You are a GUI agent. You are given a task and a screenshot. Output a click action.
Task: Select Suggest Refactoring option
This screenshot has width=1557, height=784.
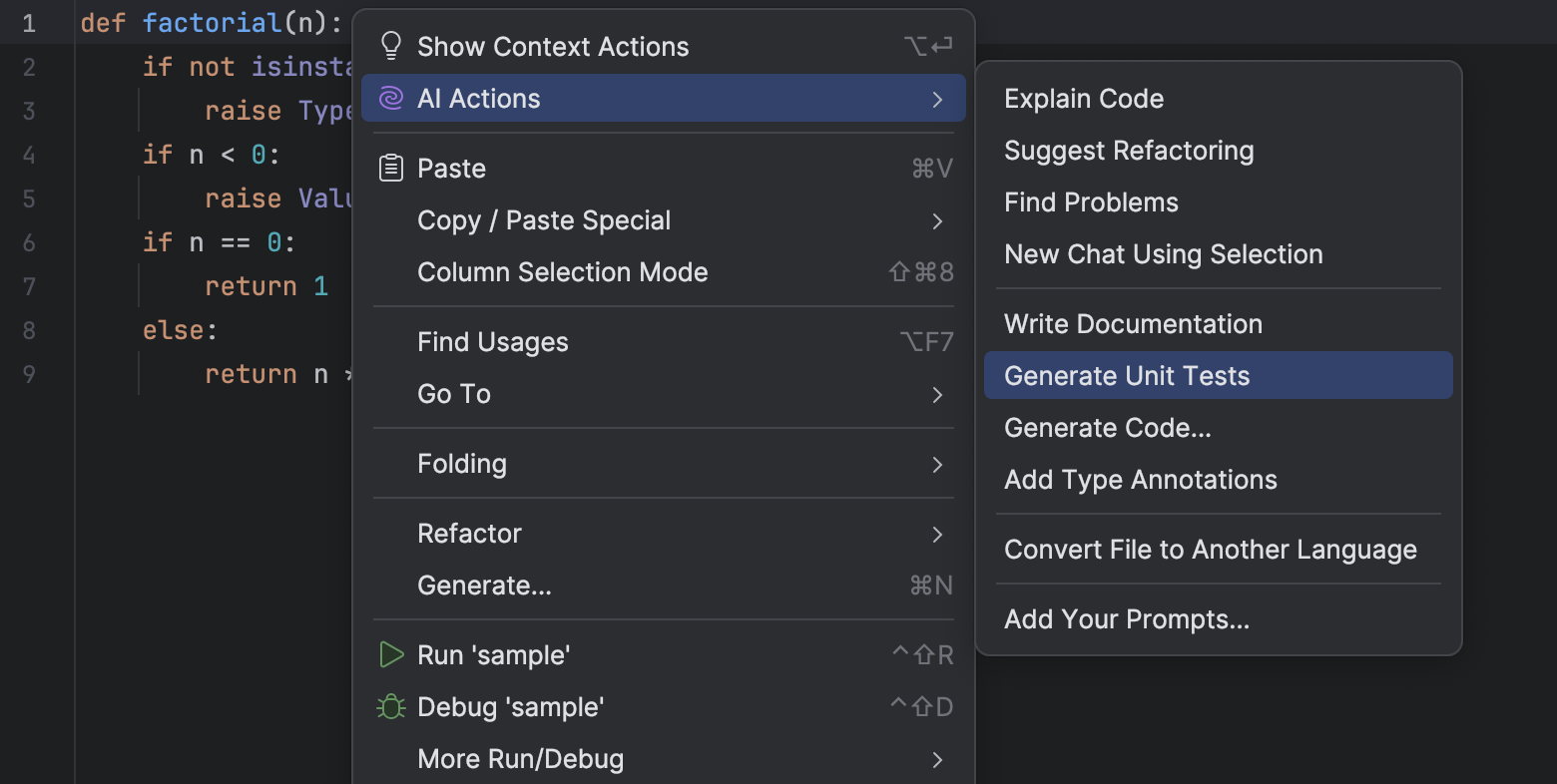(1129, 150)
